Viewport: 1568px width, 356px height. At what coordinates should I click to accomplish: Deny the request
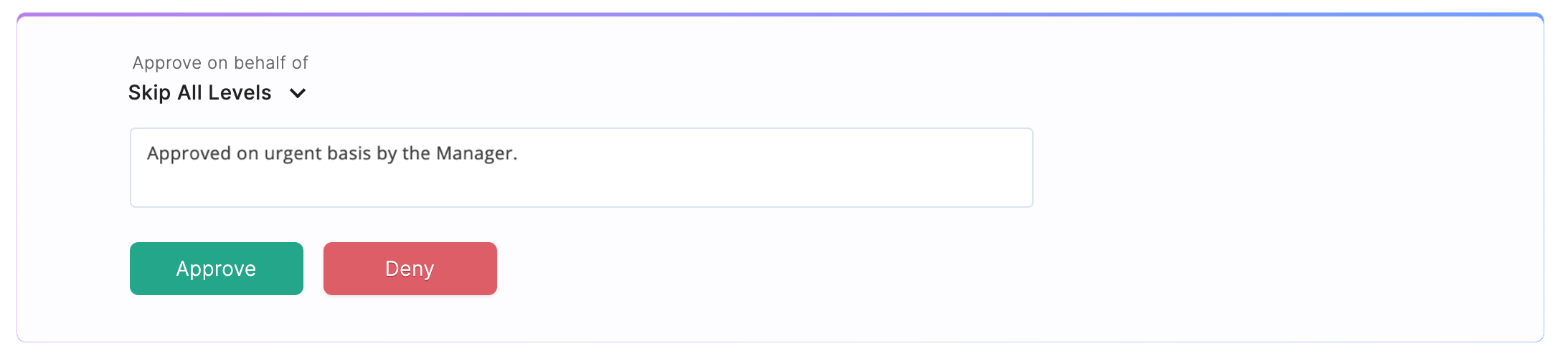[x=410, y=269]
